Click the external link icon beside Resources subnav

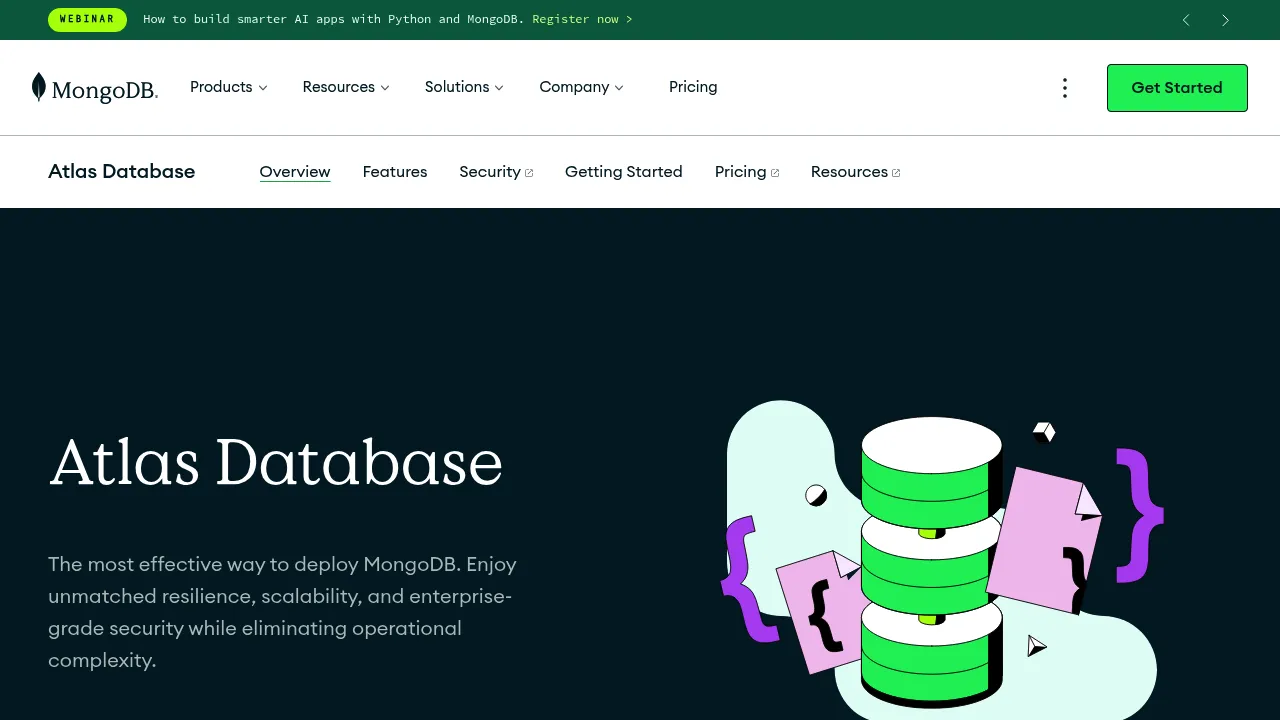896,173
